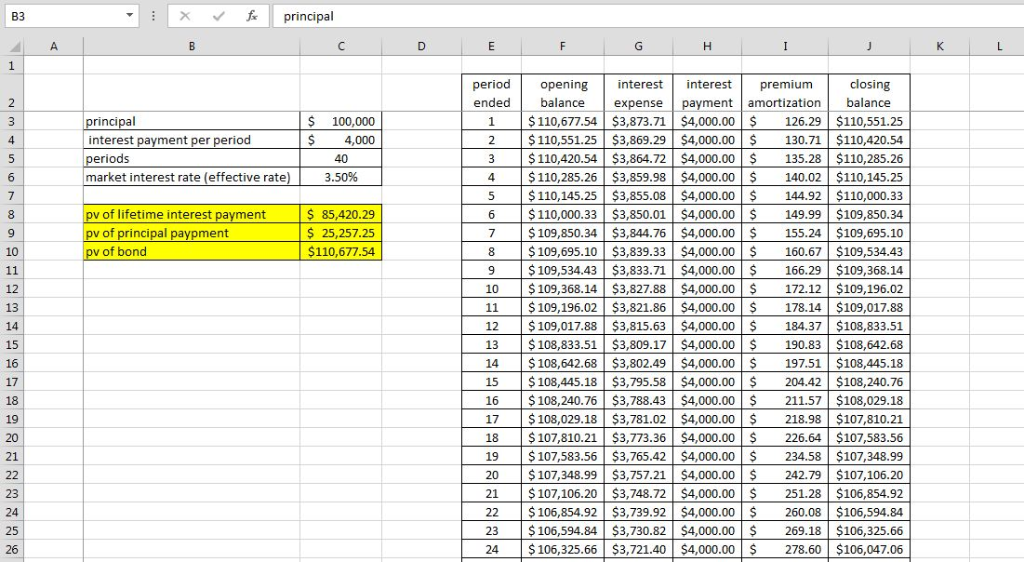Select column F header

click(562, 46)
